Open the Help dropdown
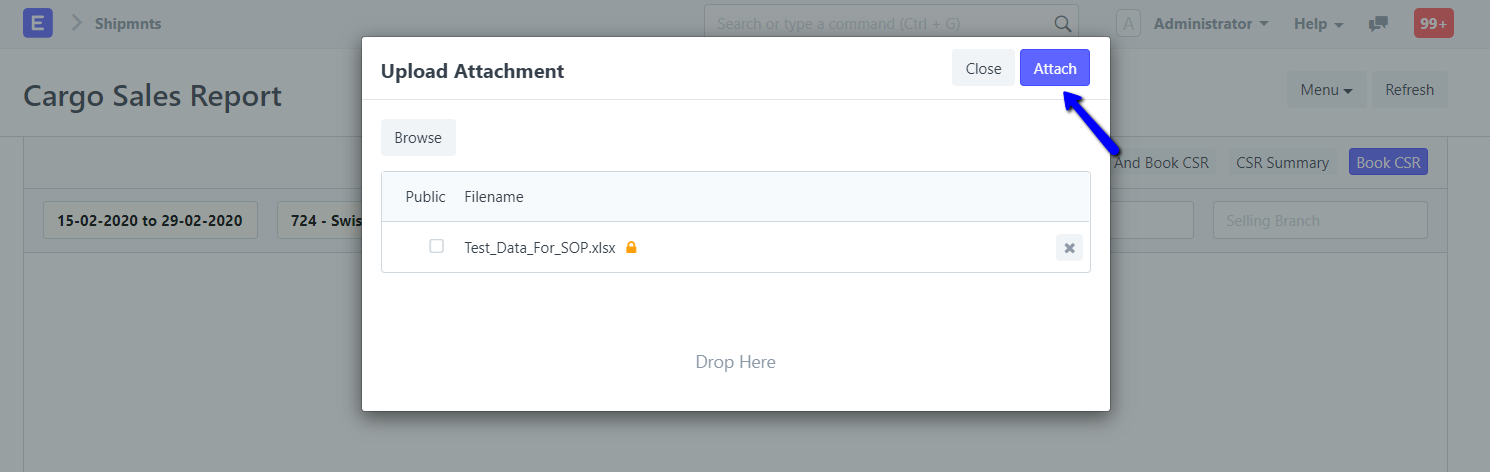 click(1318, 23)
